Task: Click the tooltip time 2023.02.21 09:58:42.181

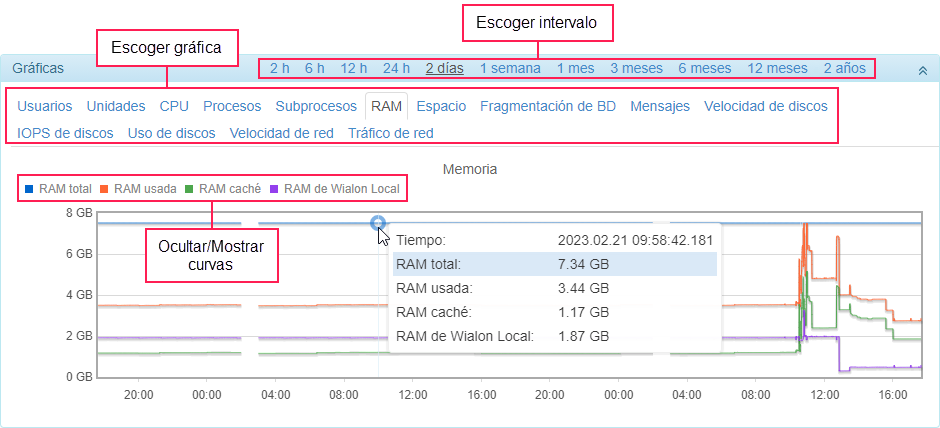Action: (635, 240)
